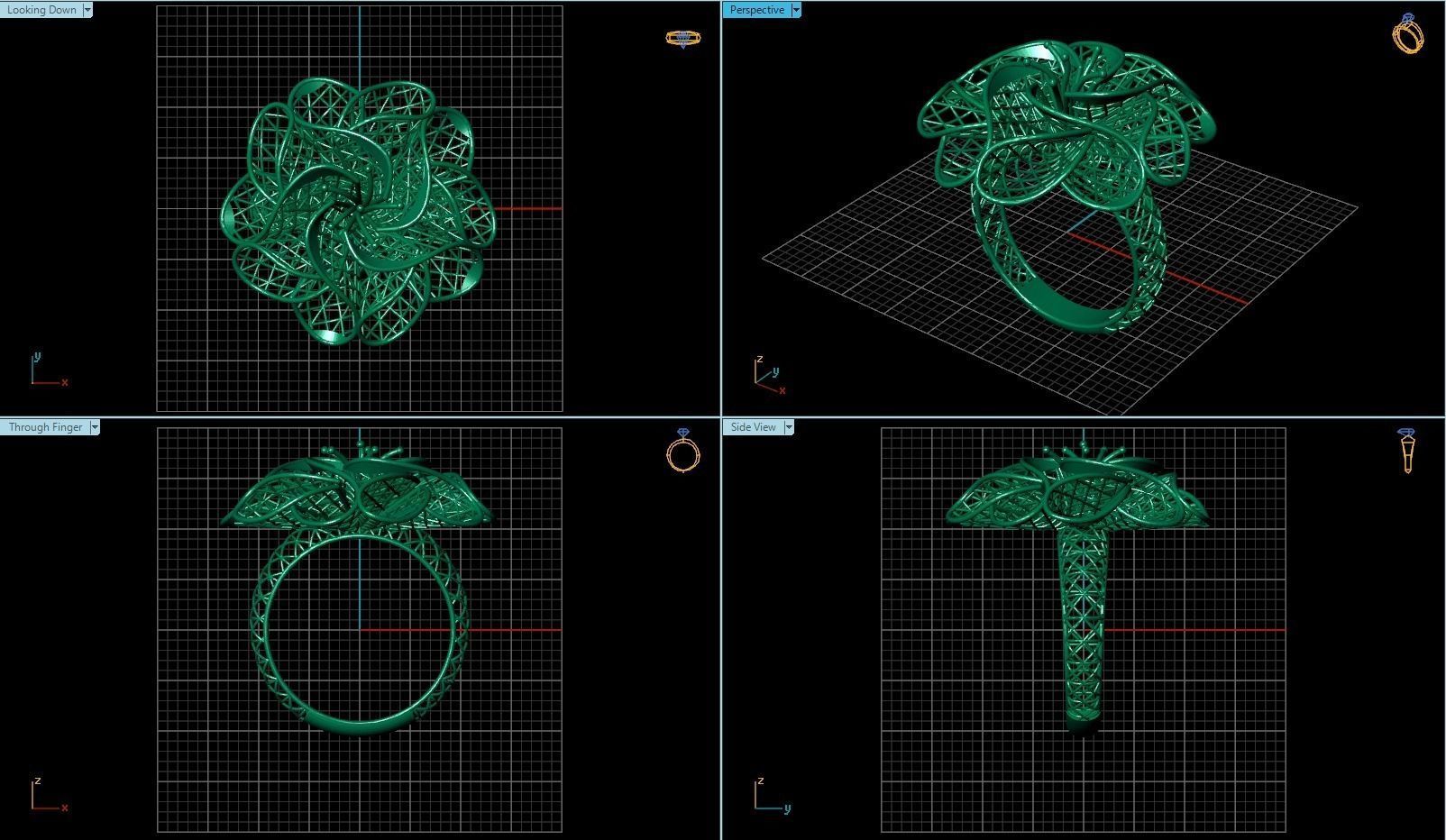
Task: Open the Perspective viewport dropdown arrow
Action: 796,10
